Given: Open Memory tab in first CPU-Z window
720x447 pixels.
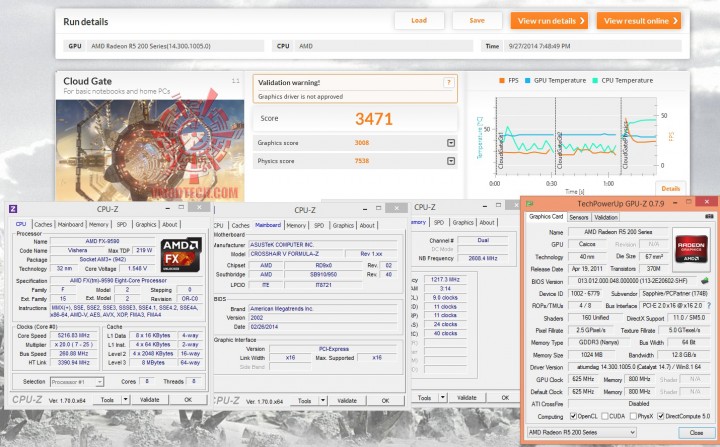Looking at the screenshot, I should tap(99, 224).
